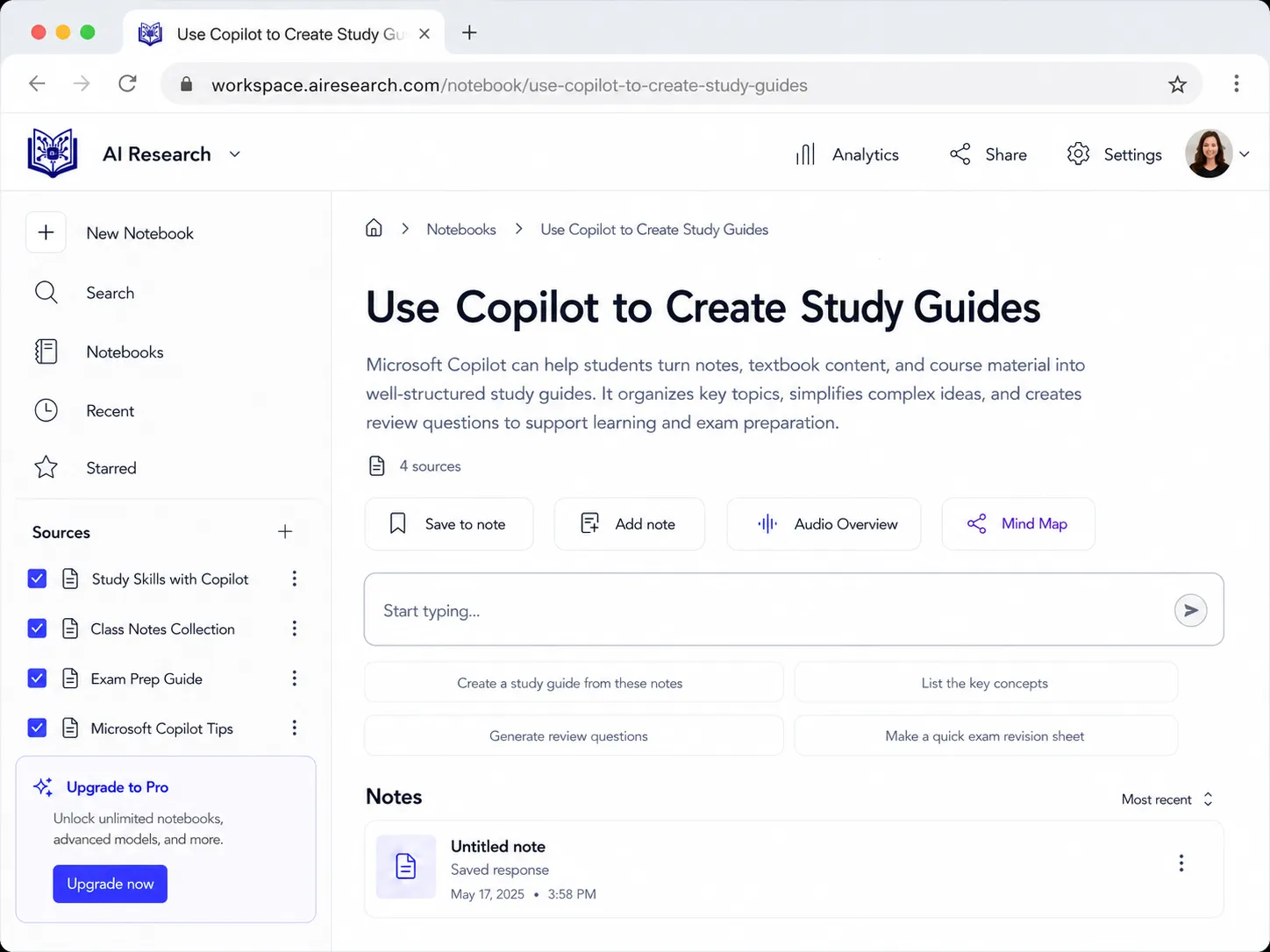
Task: Click the Study Skills with Copilot document name
Action: pos(170,579)
